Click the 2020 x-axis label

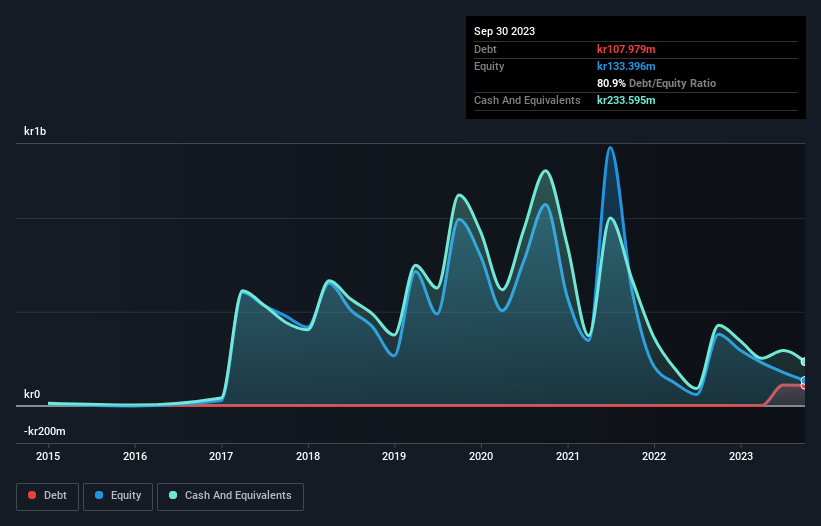[x=481, y=456]
